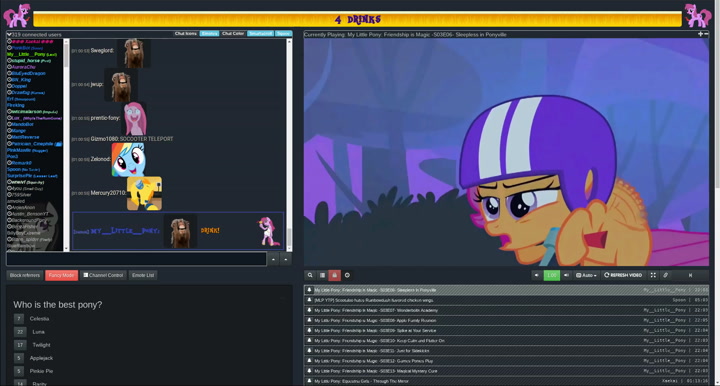The width and height of the screenshot is (720, 386).
Task: Open the Auto quality dropdown
Action: tap(586, 275)
